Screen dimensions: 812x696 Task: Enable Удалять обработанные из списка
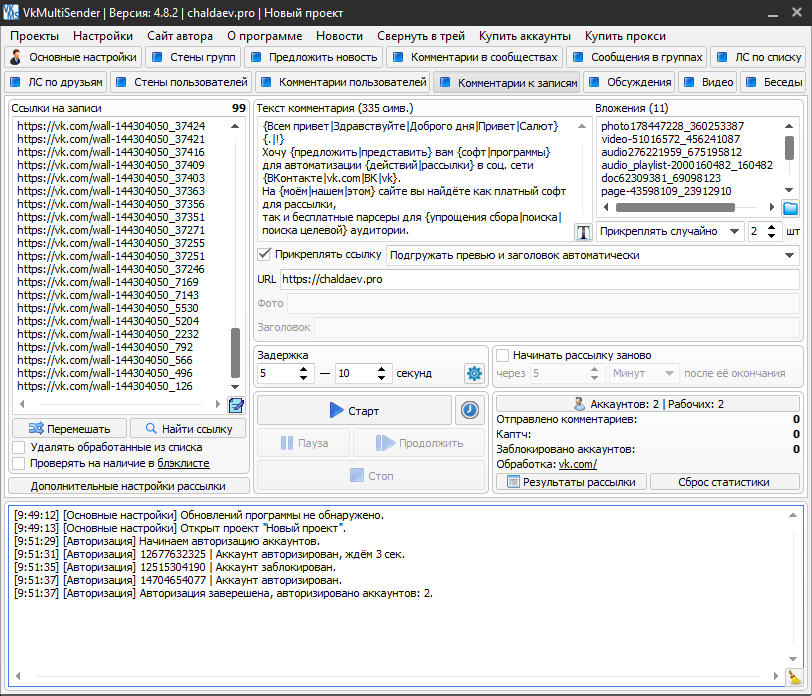(x=19, y=447)
